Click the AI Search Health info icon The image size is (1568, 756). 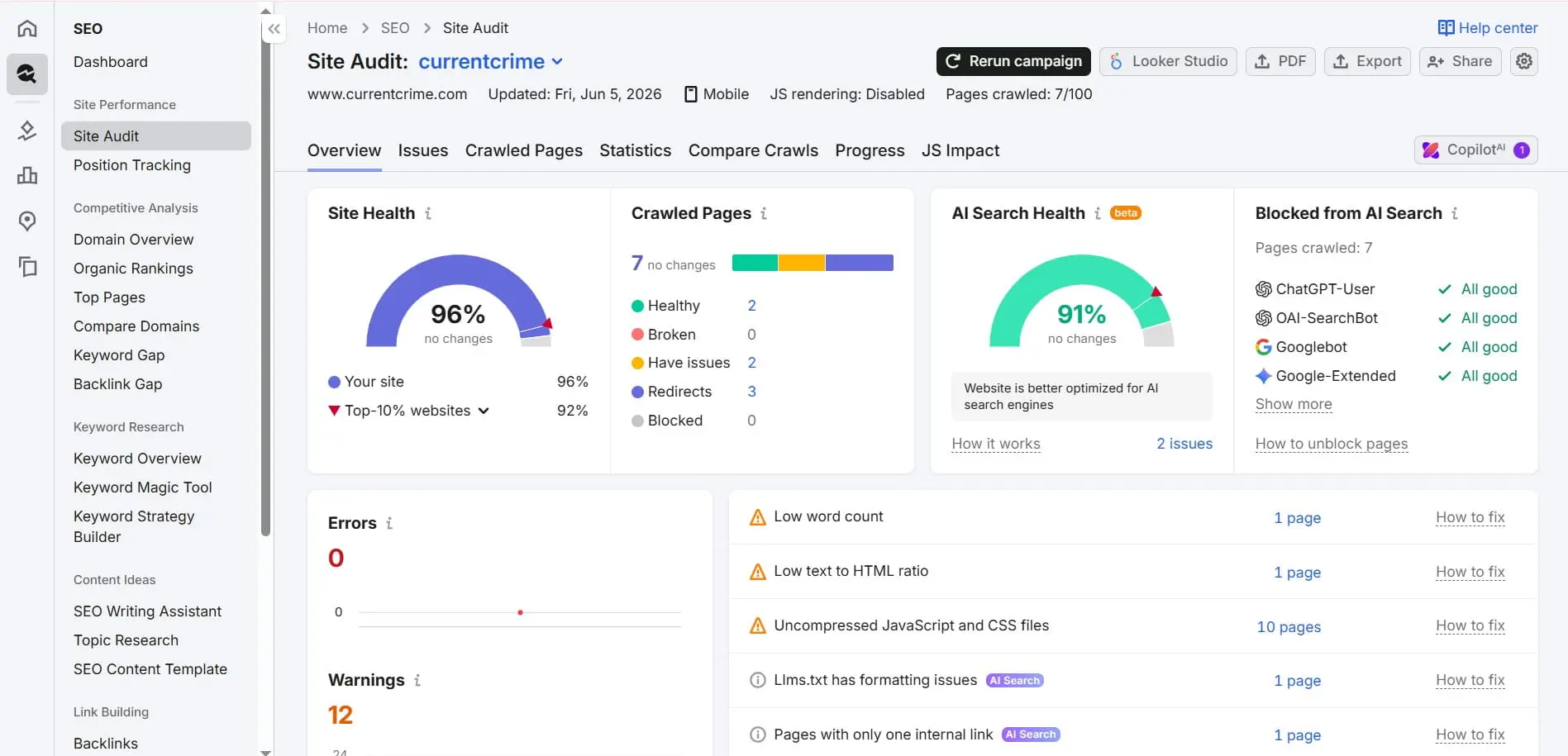(1098, 213)
